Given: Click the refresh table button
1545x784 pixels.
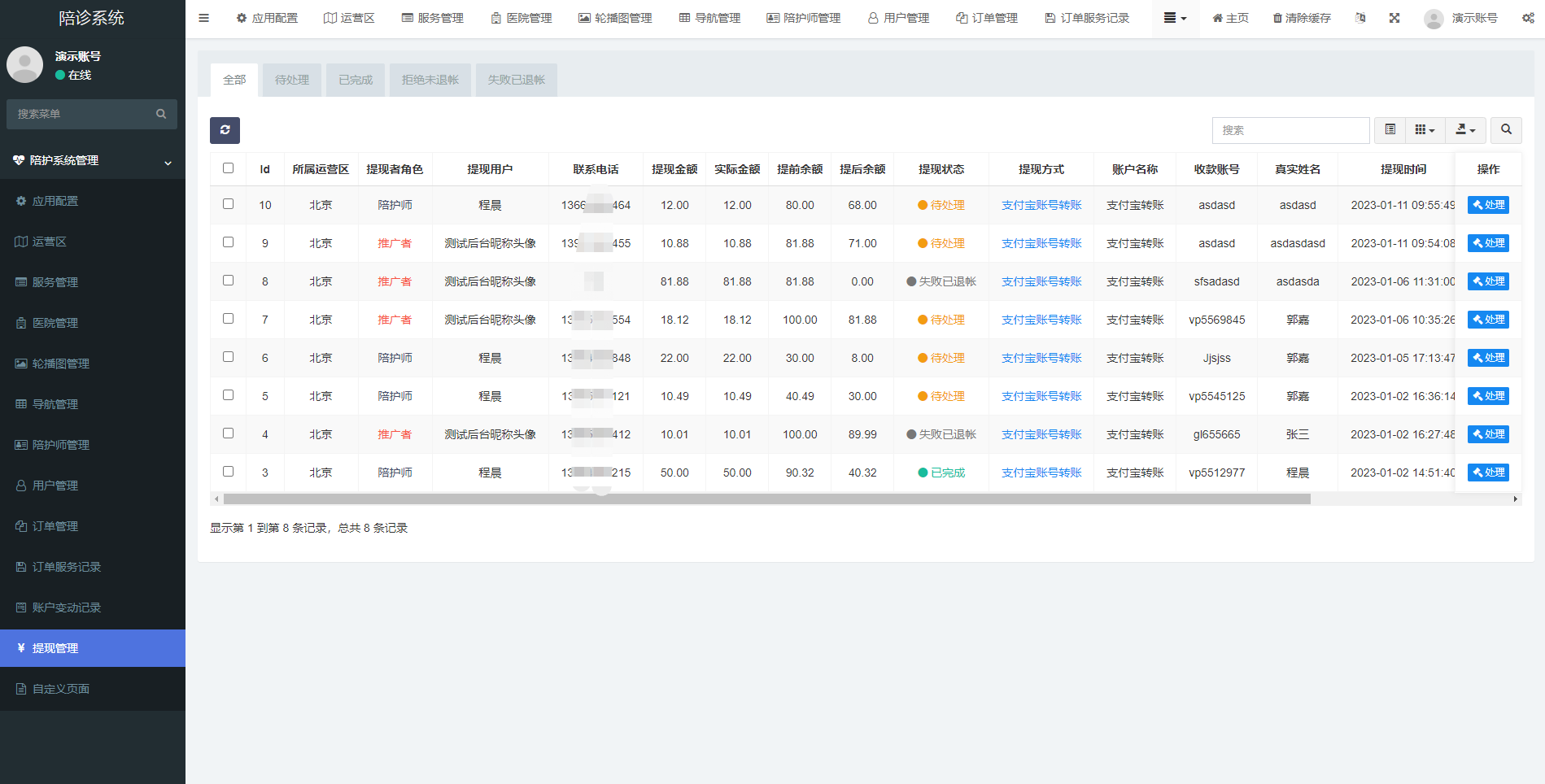Looking at the screenshot, I should pos(225,130).
